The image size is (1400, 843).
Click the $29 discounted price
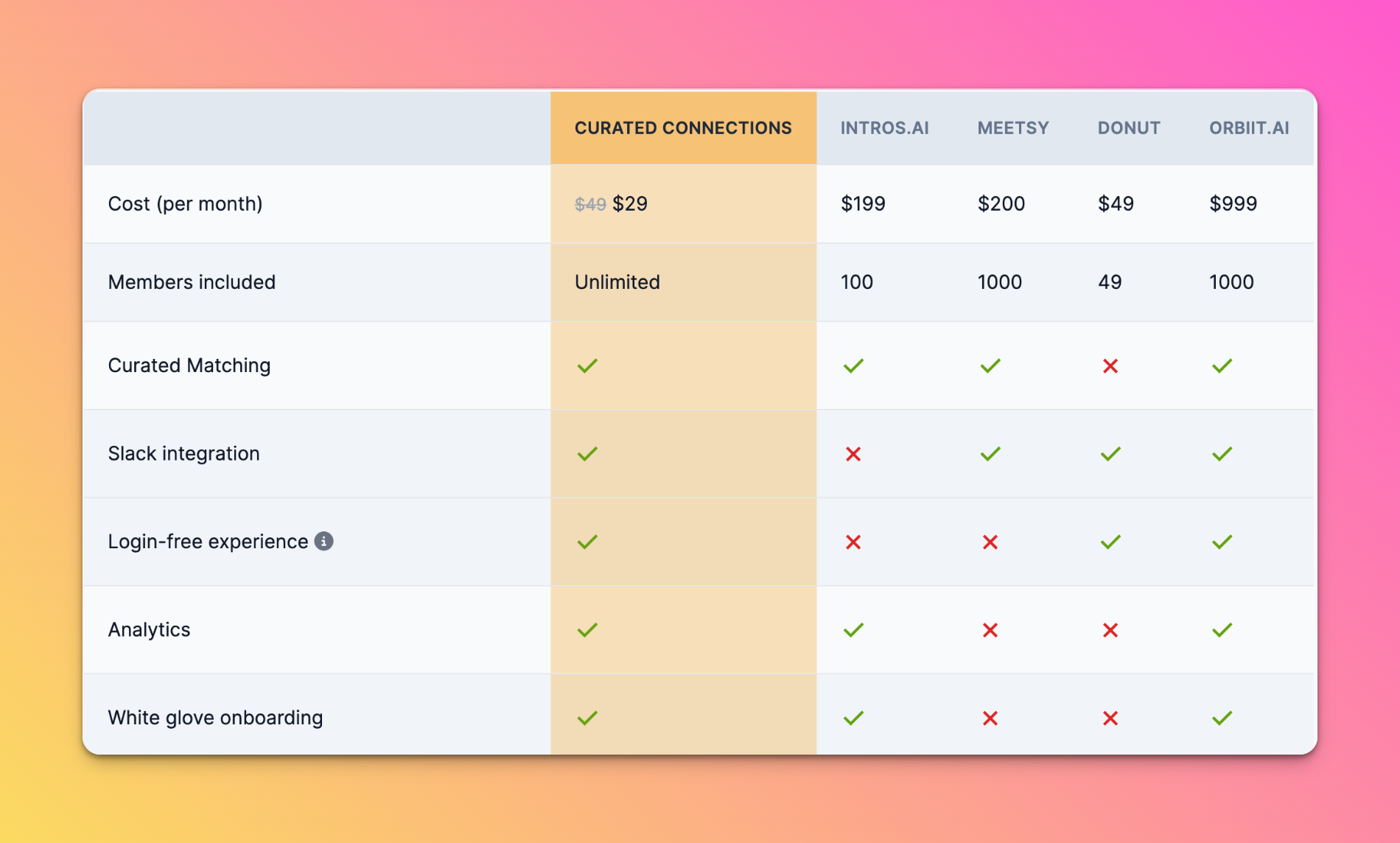click(x=630, y=203)
